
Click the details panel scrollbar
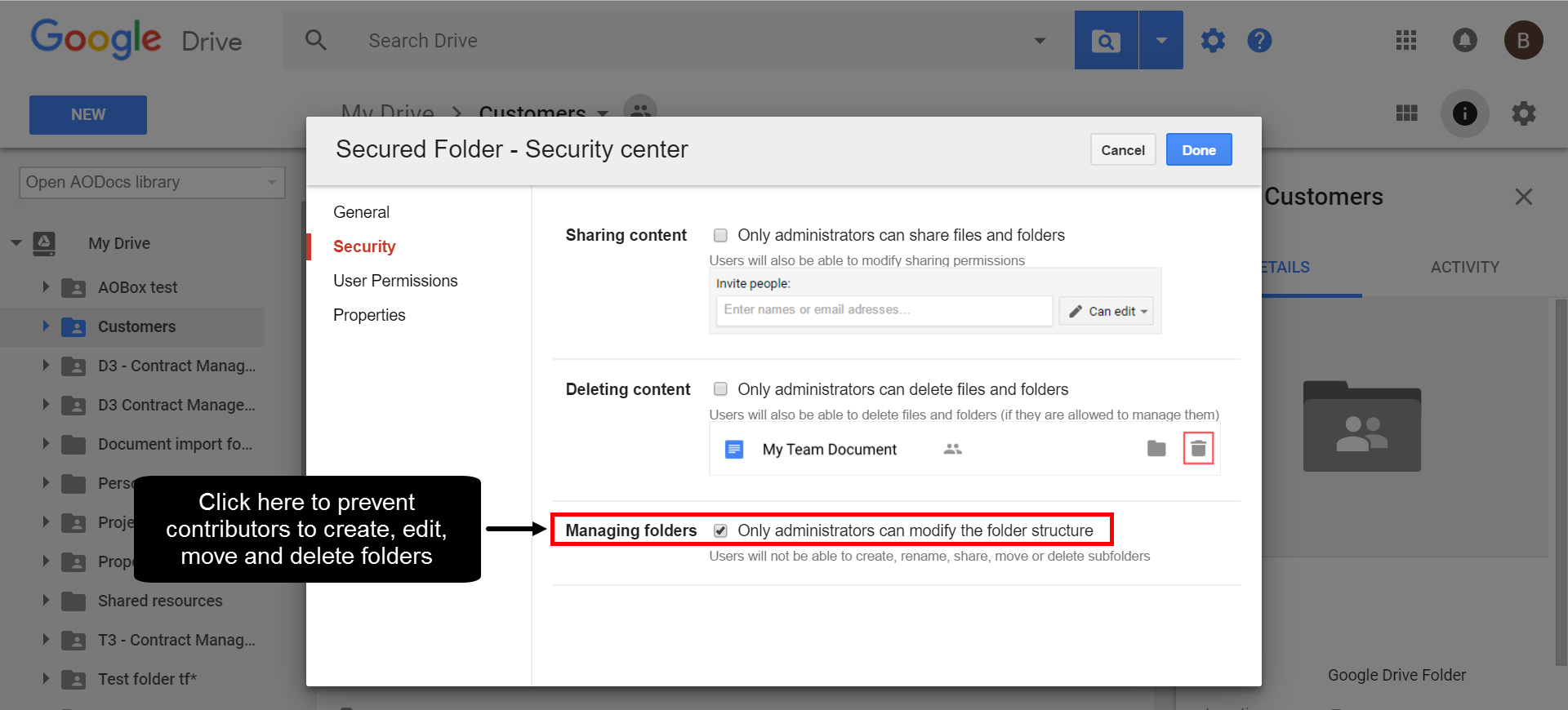(1561, 481)
